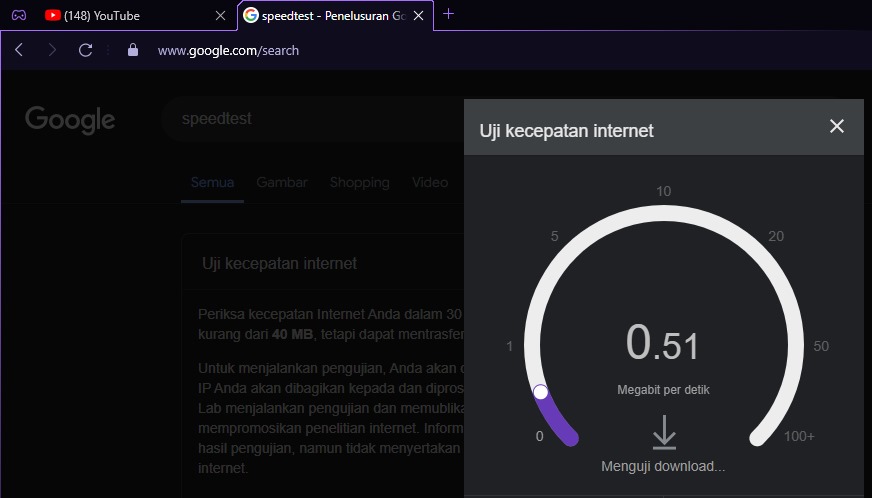872x498 pixels.
Task: Click the download arrow icon in speedtest
Action: 664,432
